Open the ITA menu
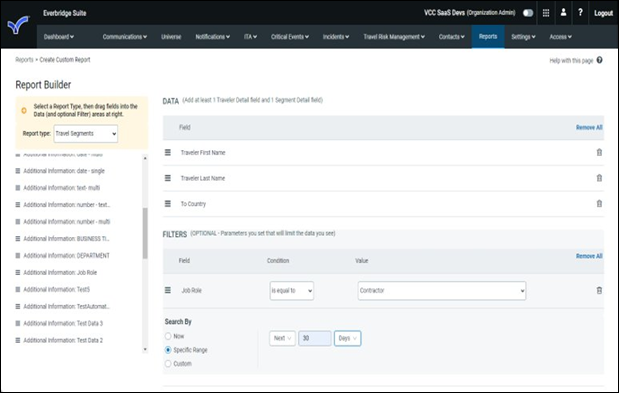This screenshot has height=393, width=619. pyautogui.click(x=250, y=37)
